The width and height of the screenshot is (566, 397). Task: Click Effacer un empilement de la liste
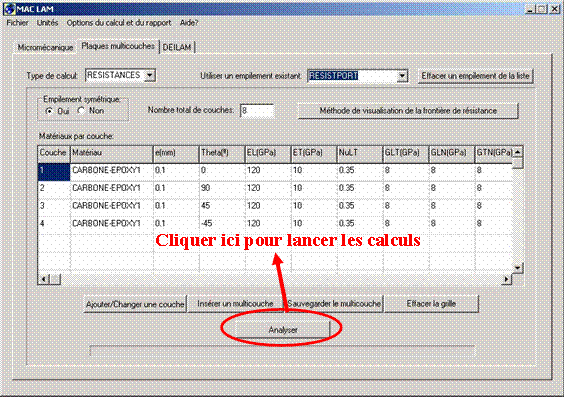click(475, 76)
